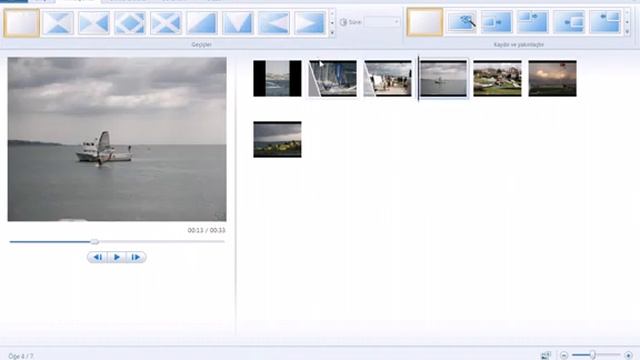Click the playhead line before the fourth clip
This screenshot has height=360, width=640.
click(418, 78)
